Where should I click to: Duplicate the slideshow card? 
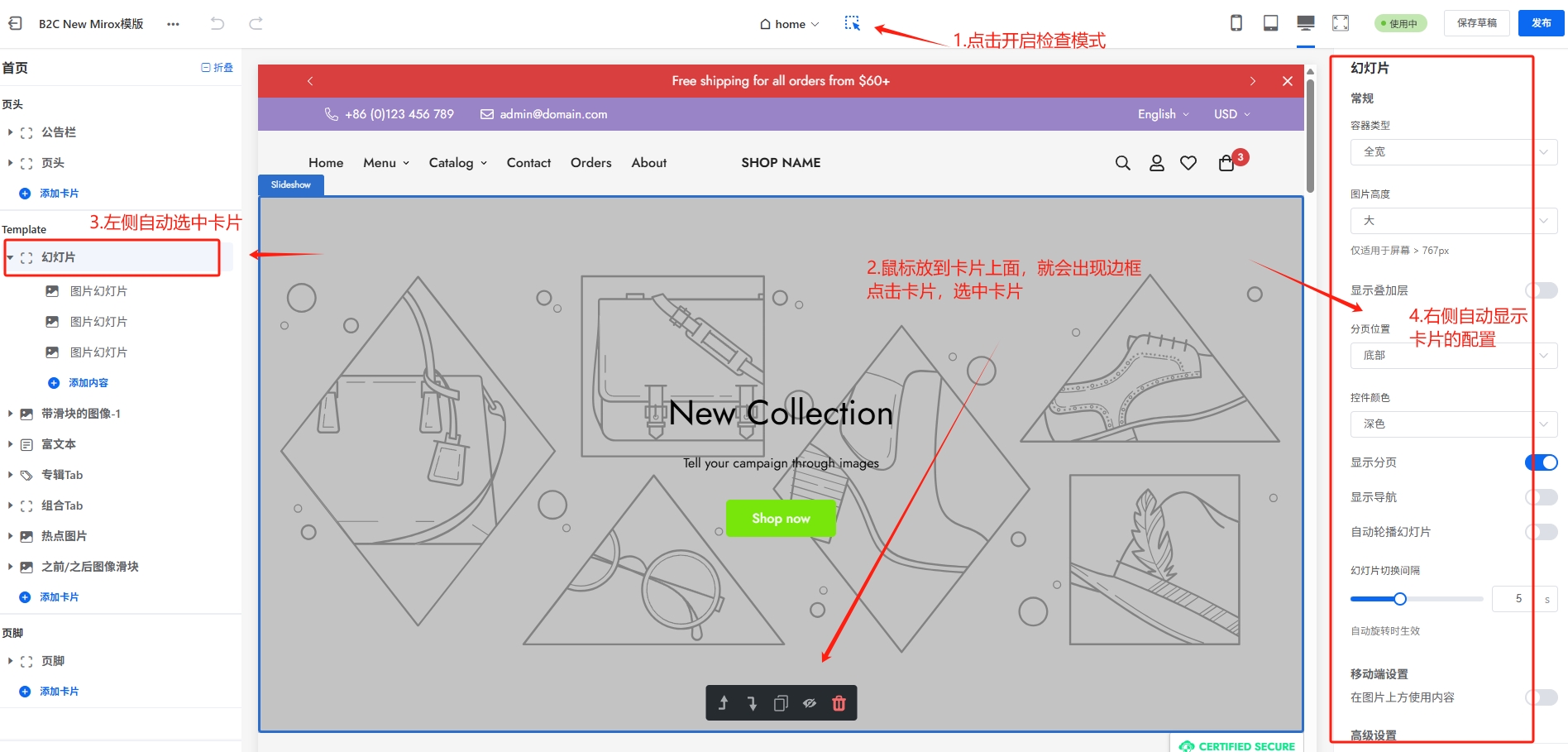point(781,703)
